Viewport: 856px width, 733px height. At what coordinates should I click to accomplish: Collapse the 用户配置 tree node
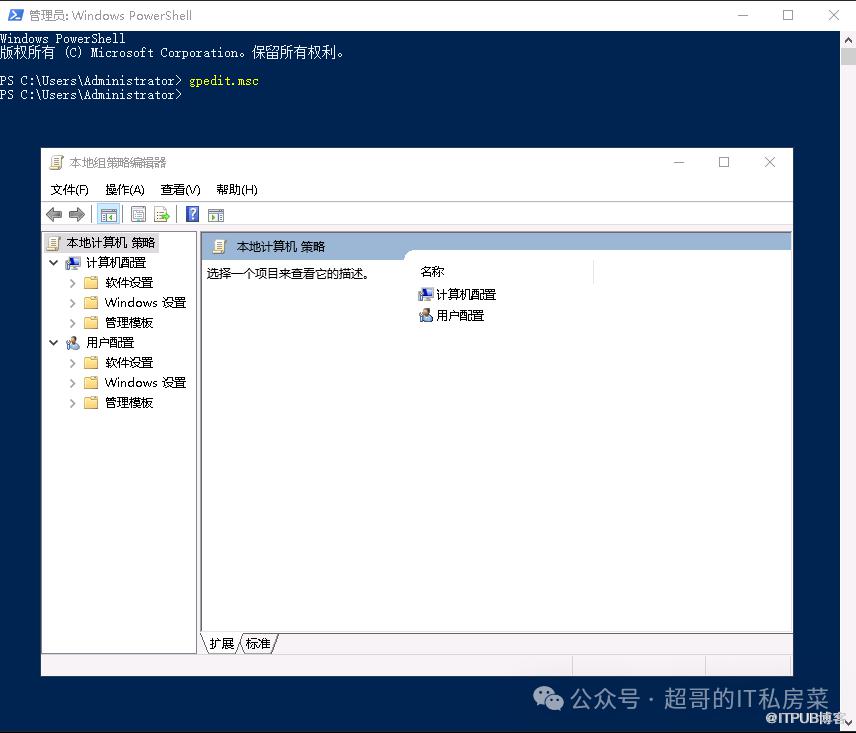54,343
